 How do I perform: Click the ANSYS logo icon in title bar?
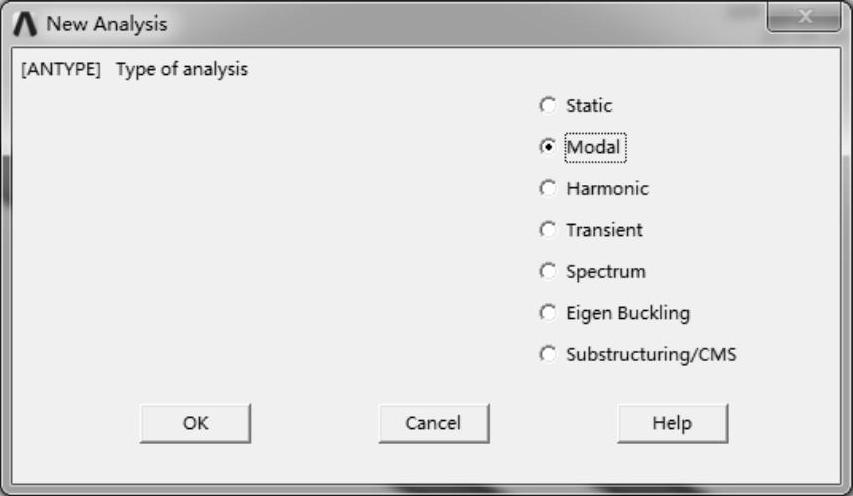[x=27, y=23]
